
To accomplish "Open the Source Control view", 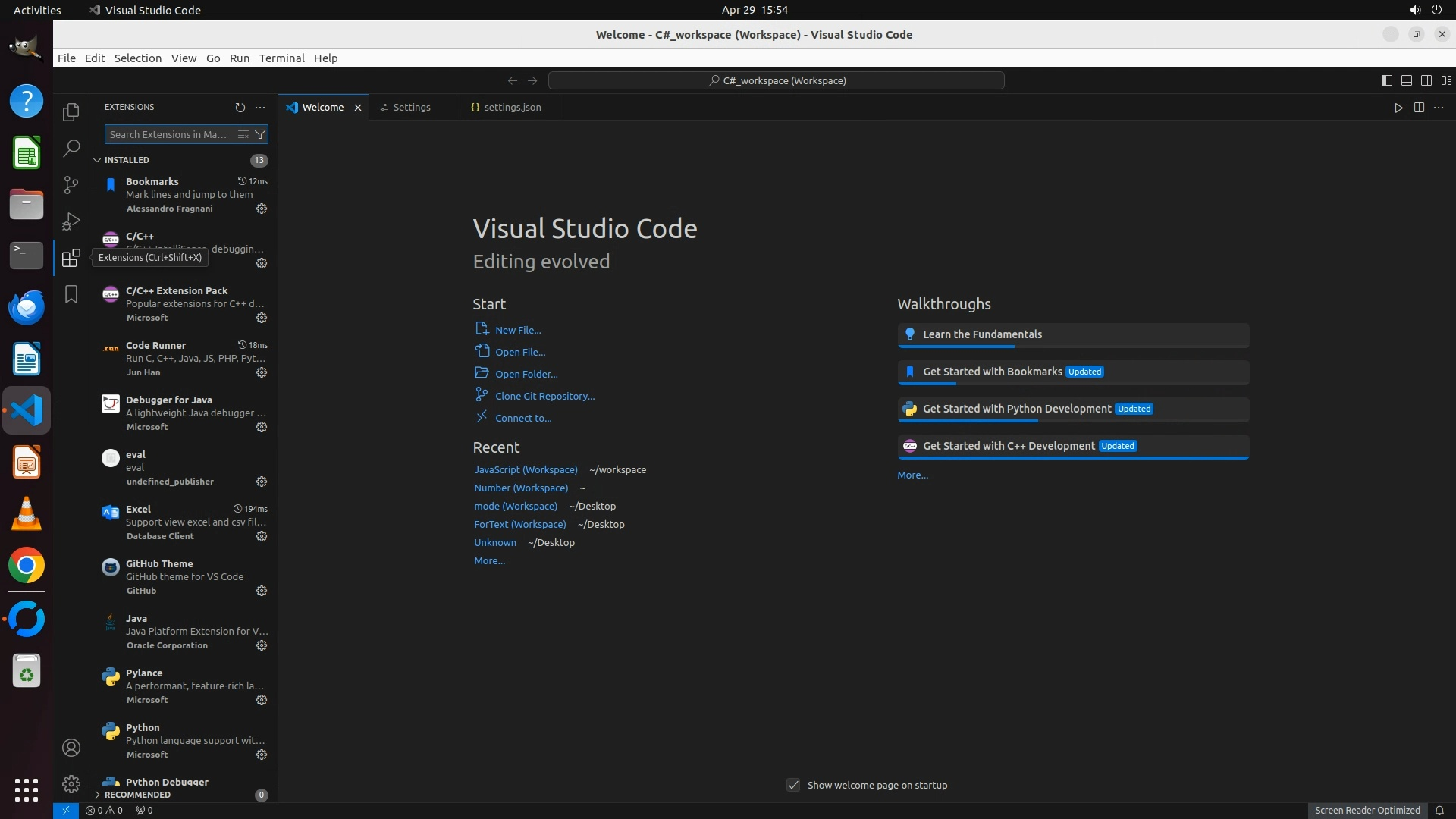I will [x=71, y=185].
